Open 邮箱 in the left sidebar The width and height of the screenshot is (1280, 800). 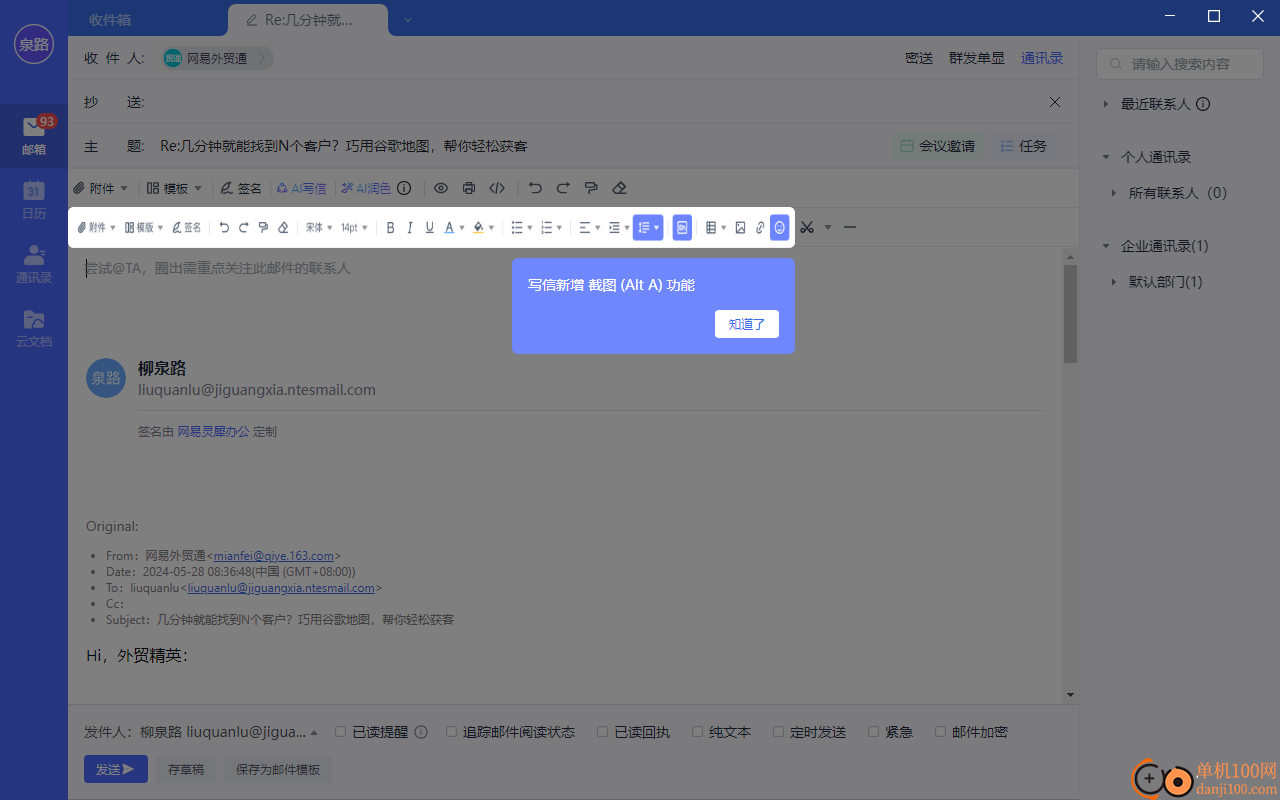(34, 136)
